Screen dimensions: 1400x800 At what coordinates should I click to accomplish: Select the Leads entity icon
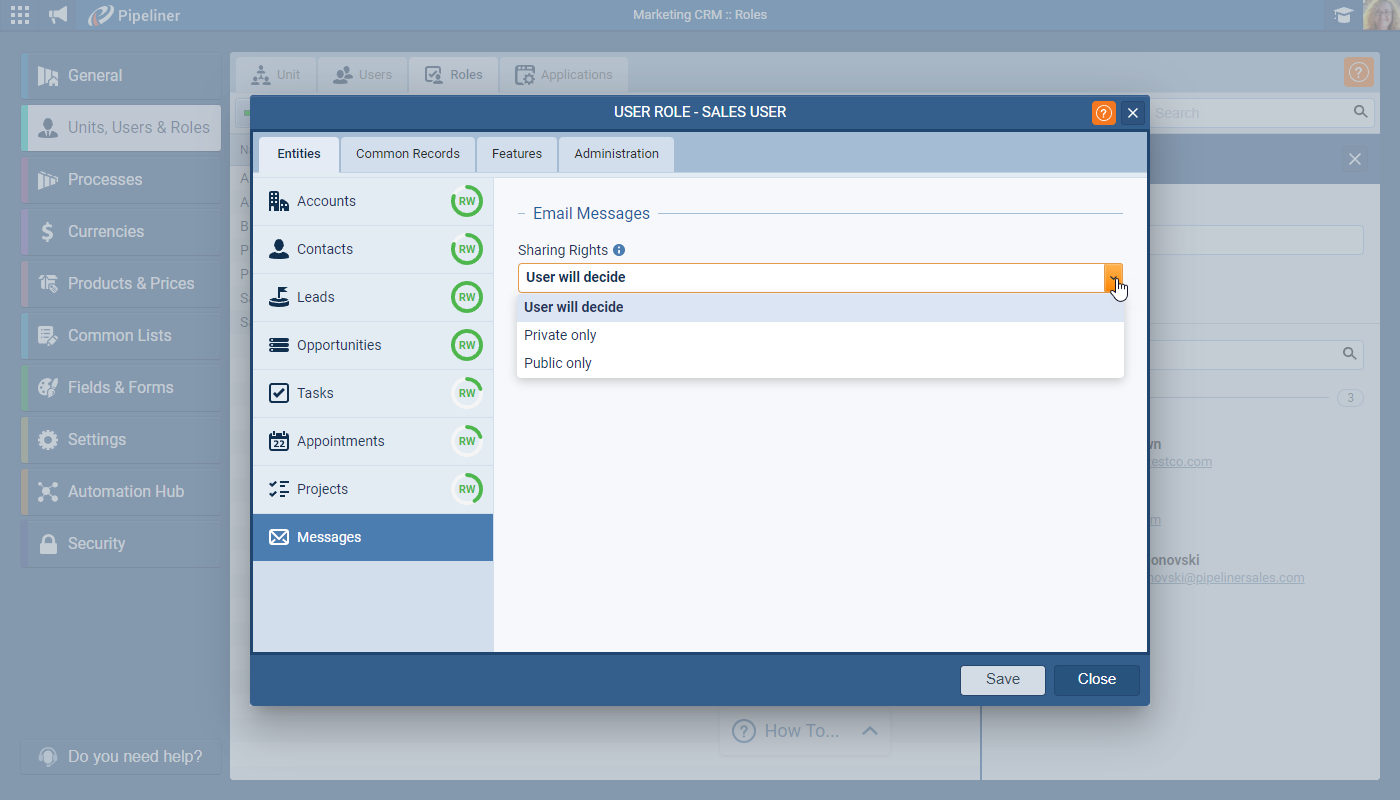click(x=279, y=297)
